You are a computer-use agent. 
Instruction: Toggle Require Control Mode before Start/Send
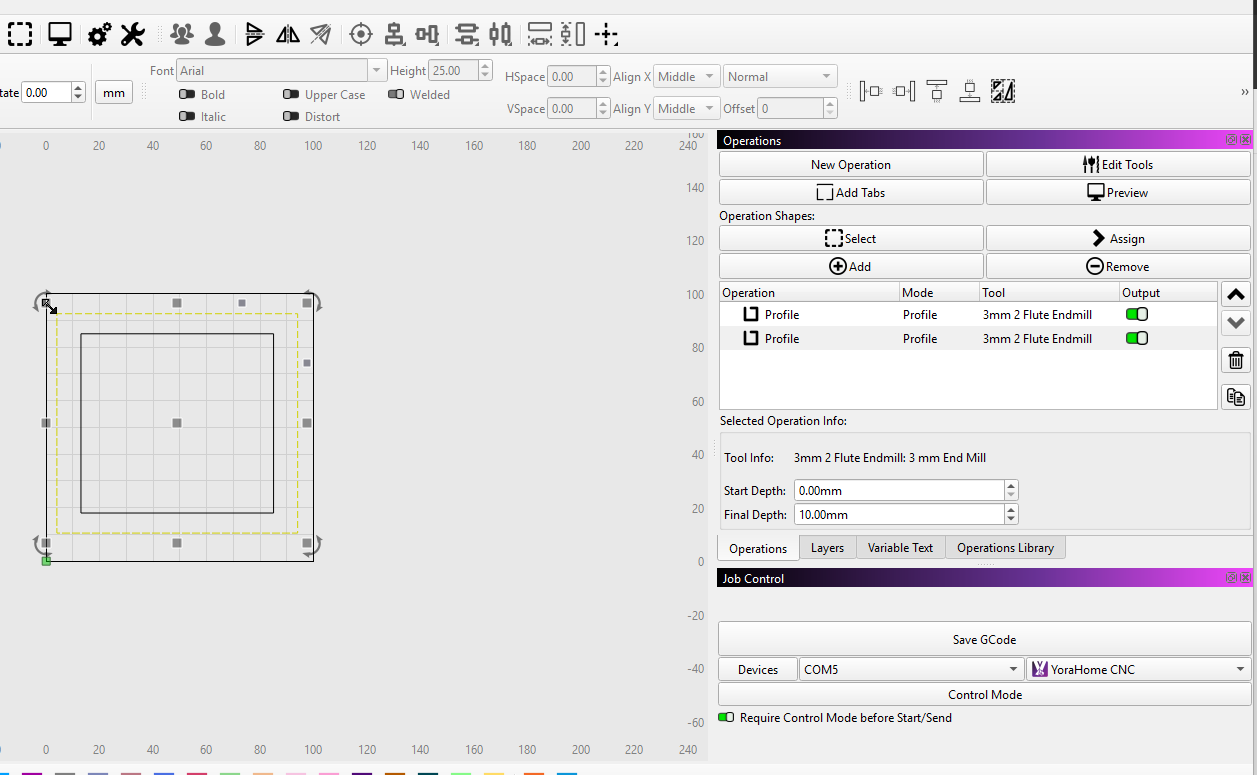point(726,718)
